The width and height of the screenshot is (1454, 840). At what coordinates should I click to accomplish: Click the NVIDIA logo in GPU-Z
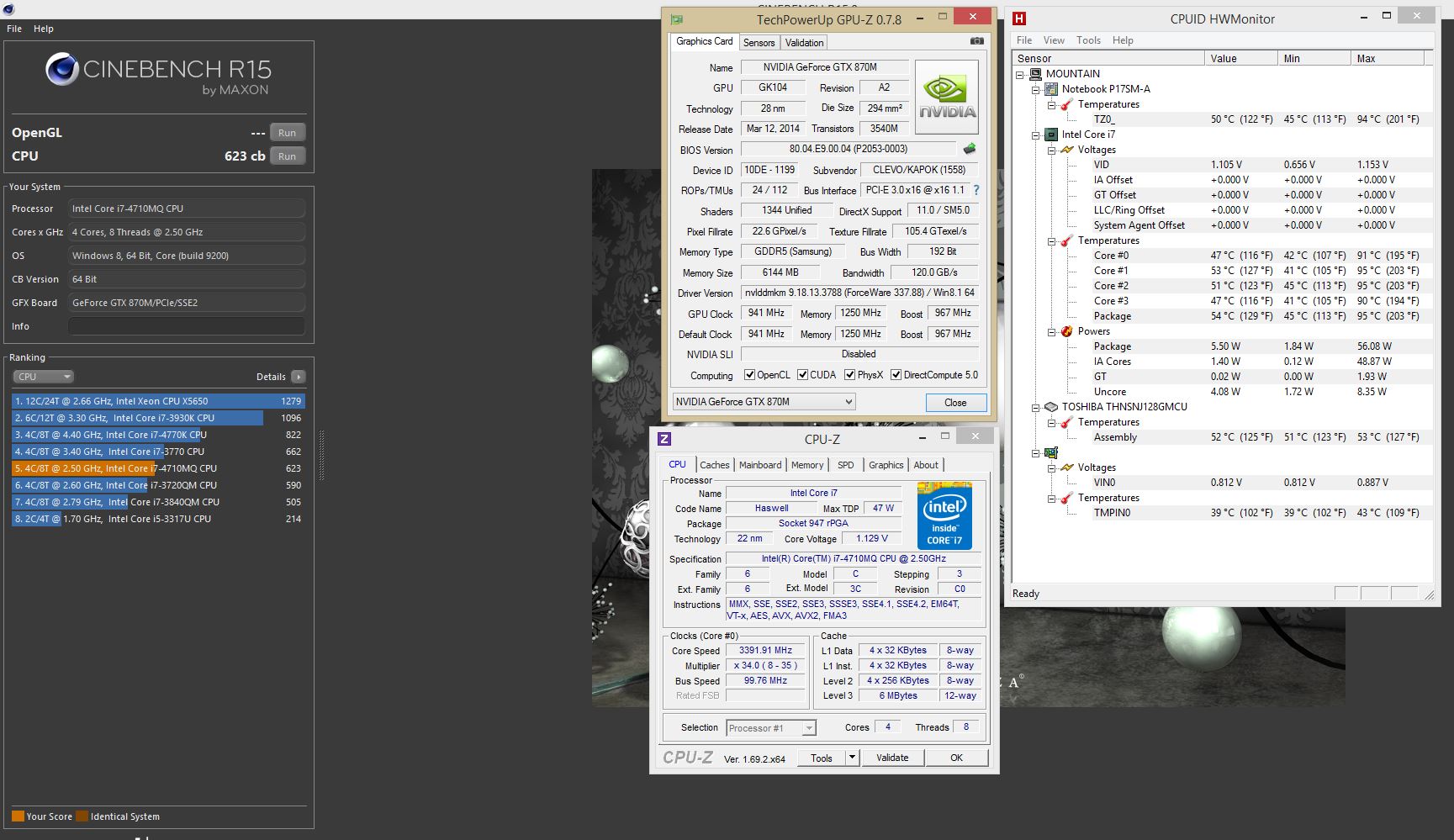pos(947,97)
